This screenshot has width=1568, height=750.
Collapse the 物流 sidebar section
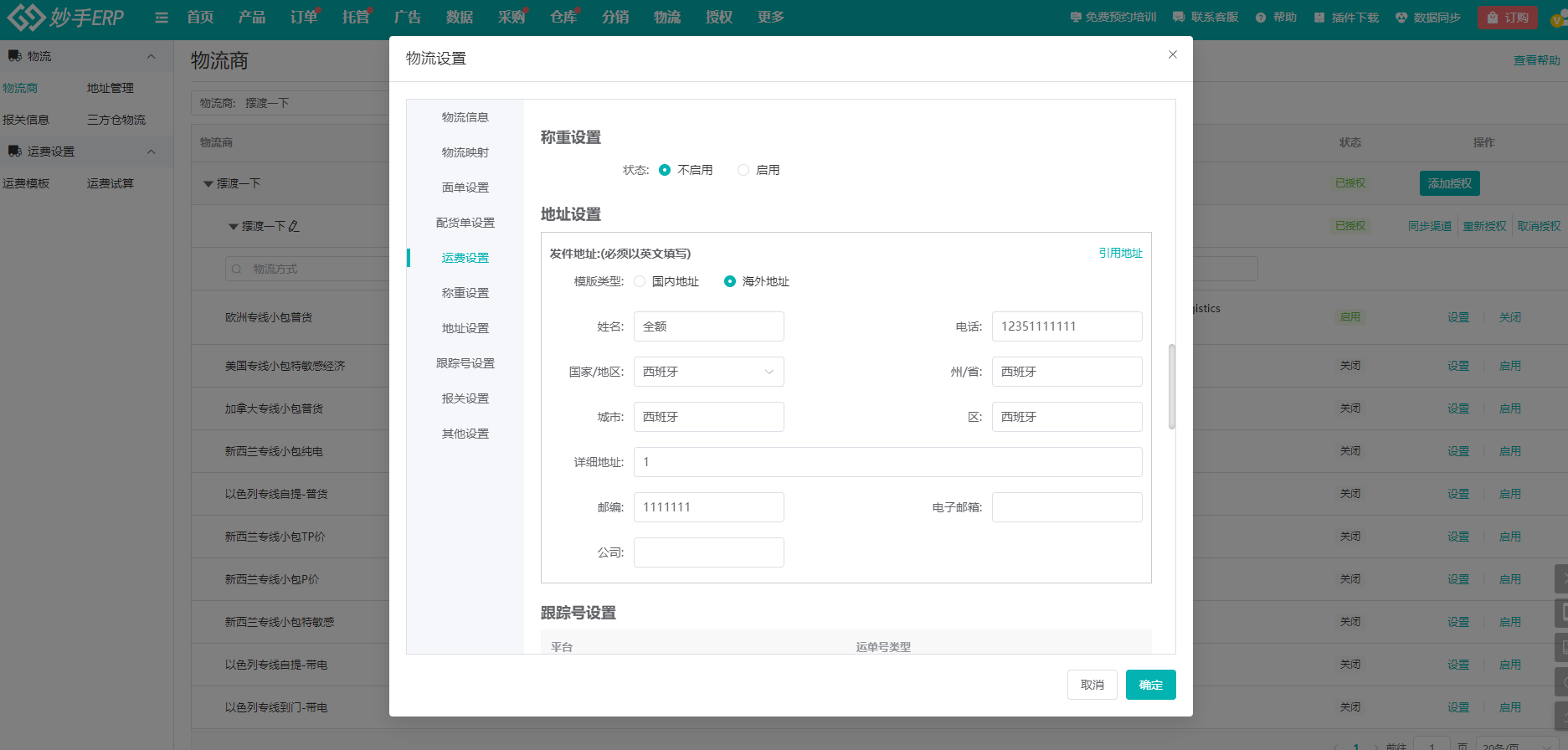[x=152, y=56]
